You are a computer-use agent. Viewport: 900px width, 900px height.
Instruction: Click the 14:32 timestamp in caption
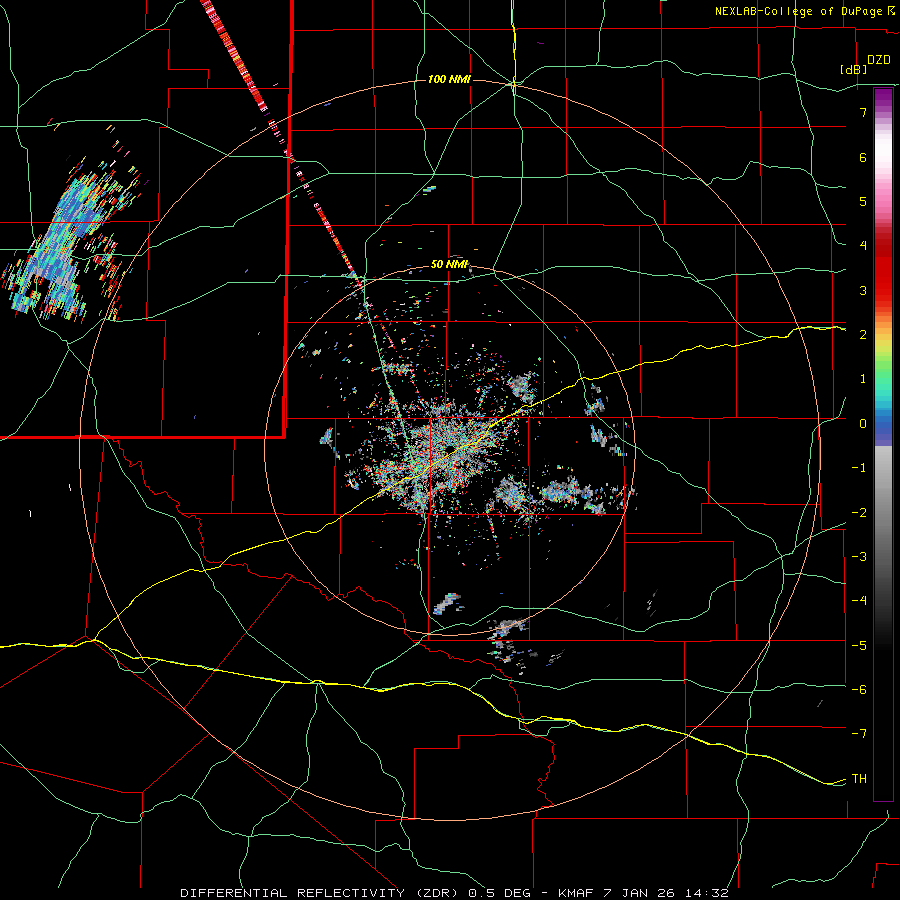[705, 893]
